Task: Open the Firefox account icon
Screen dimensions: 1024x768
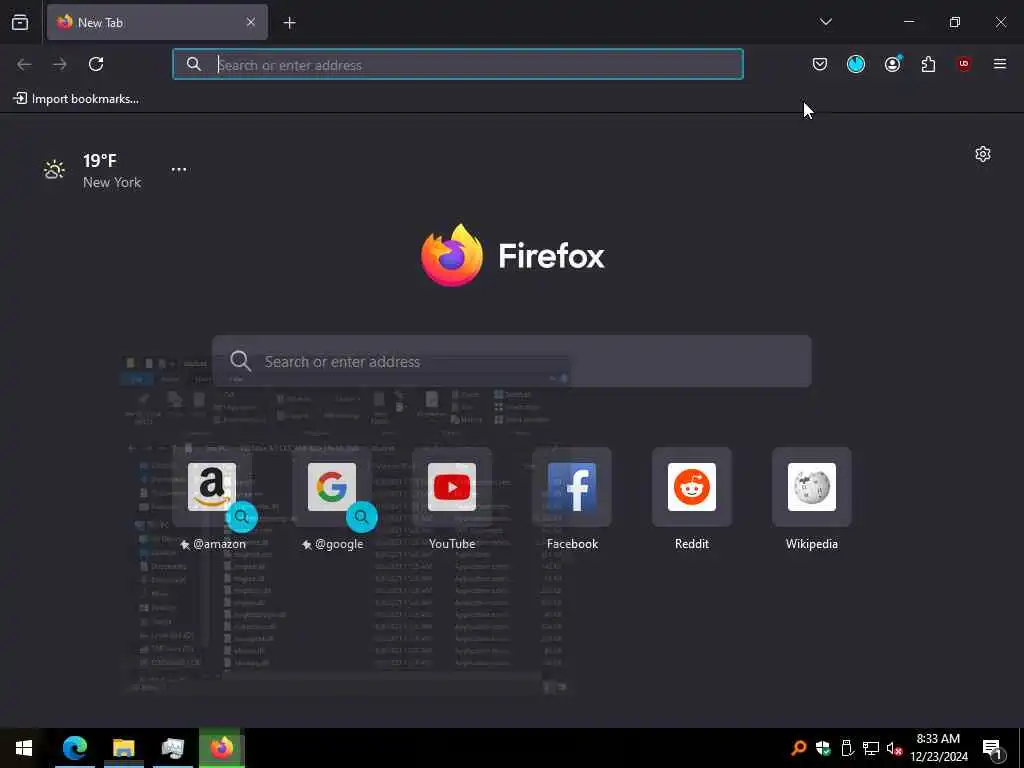Action: tap(892, 64)
